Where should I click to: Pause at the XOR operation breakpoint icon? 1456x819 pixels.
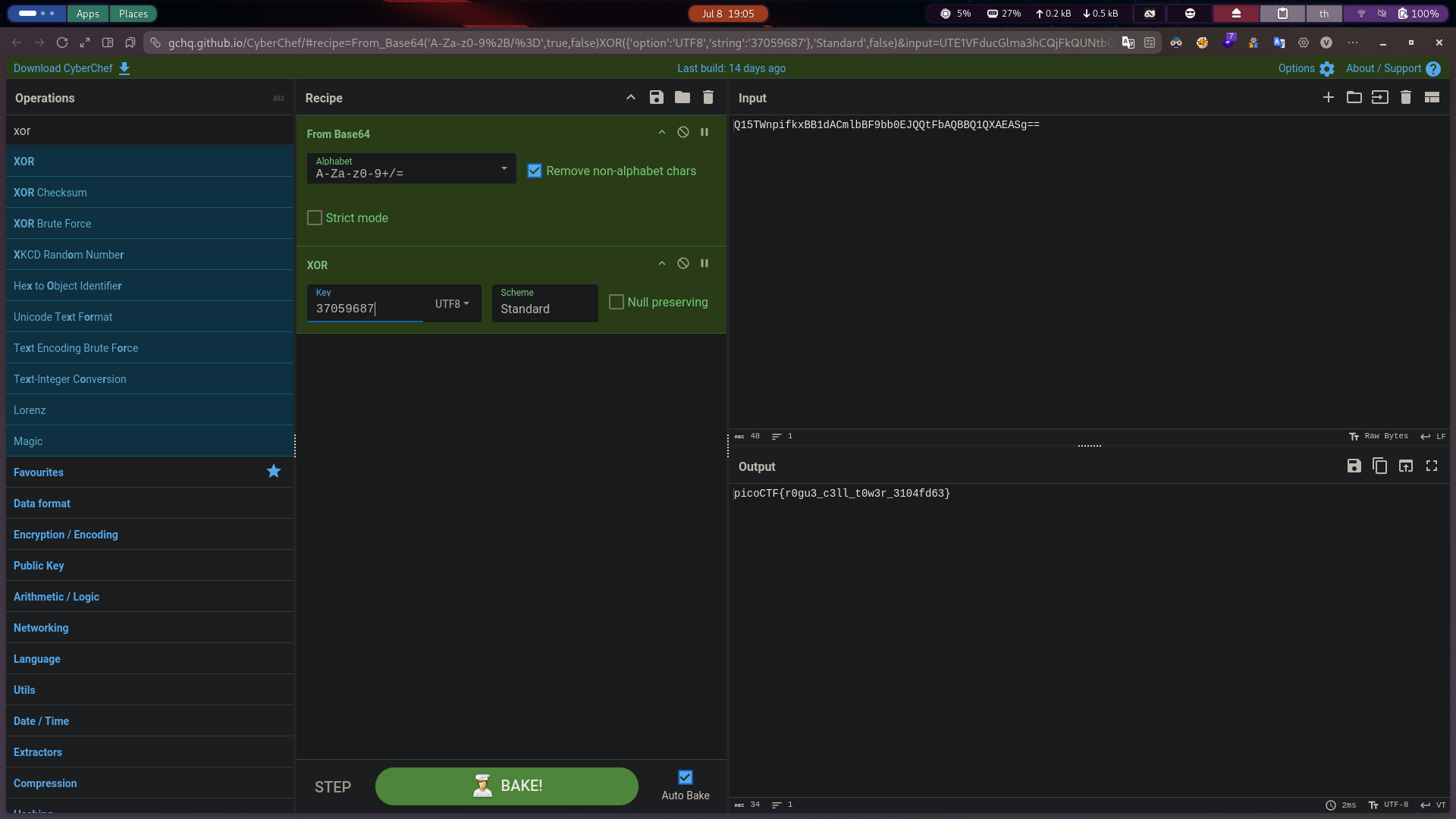[x=704, y=263]
